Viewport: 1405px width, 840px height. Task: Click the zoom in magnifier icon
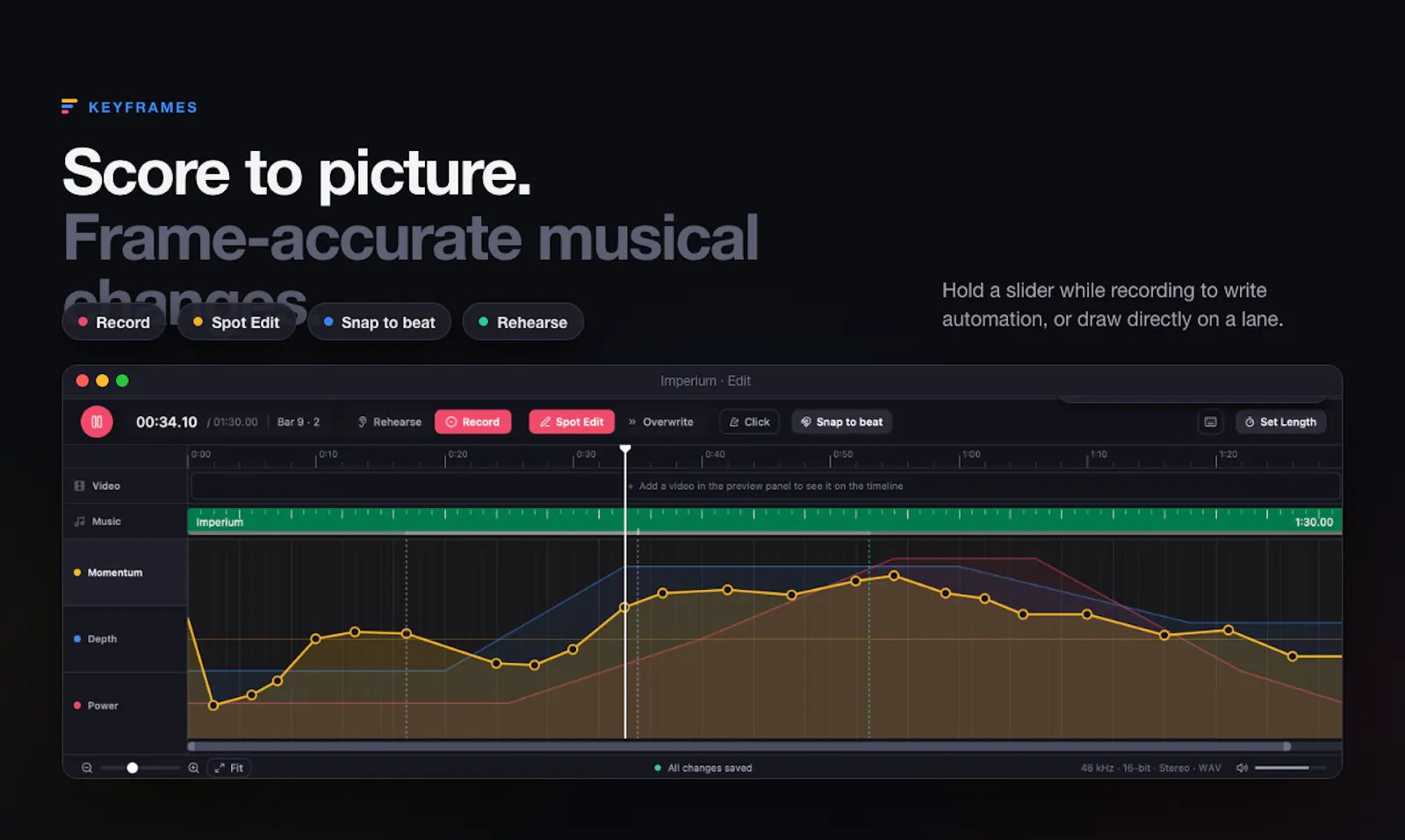tap(193, 768)
